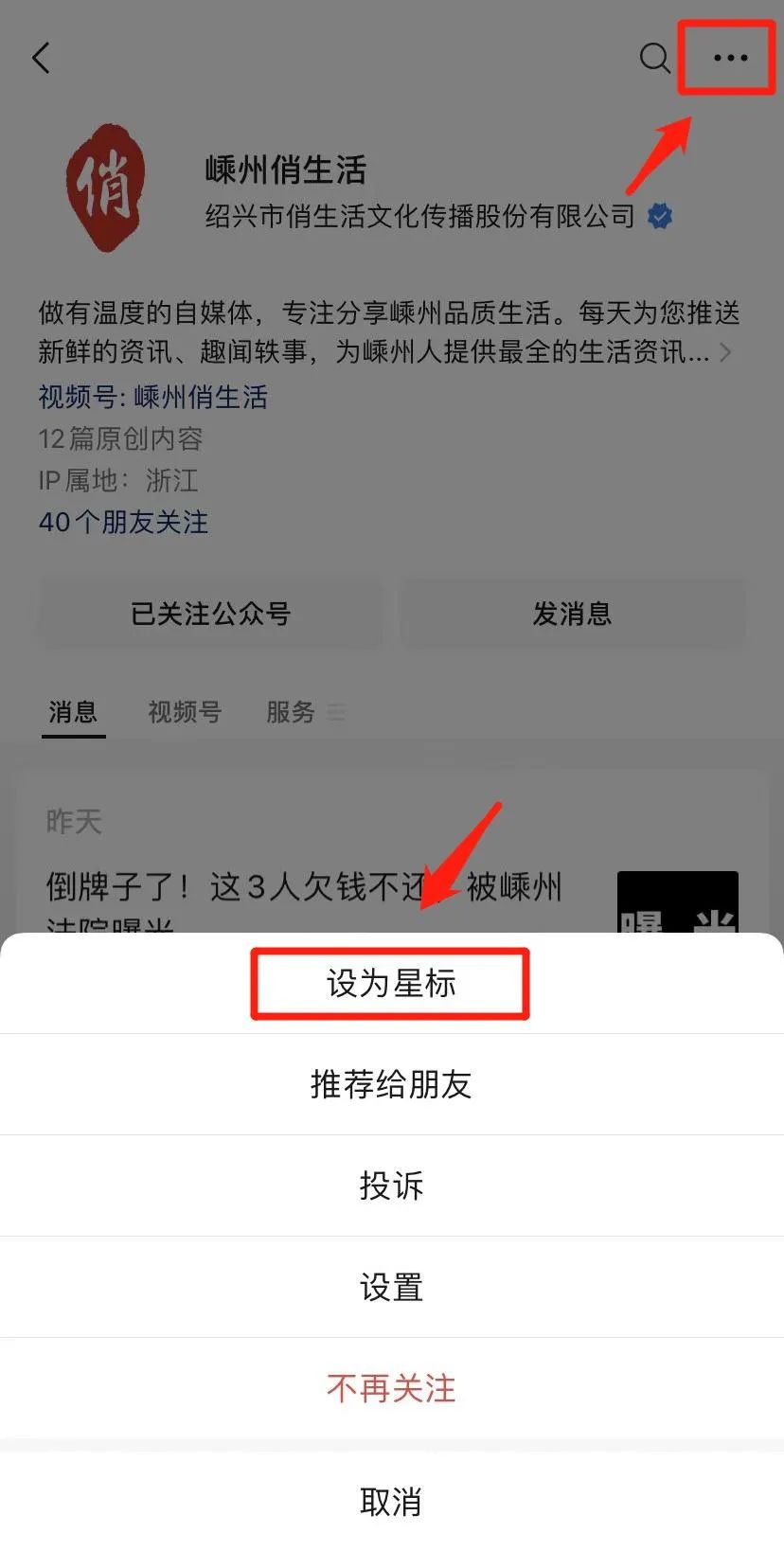The height and width of the screenshot is (1551, 784).
Task: Open search with magnifier icon
Action: [654, 58]
